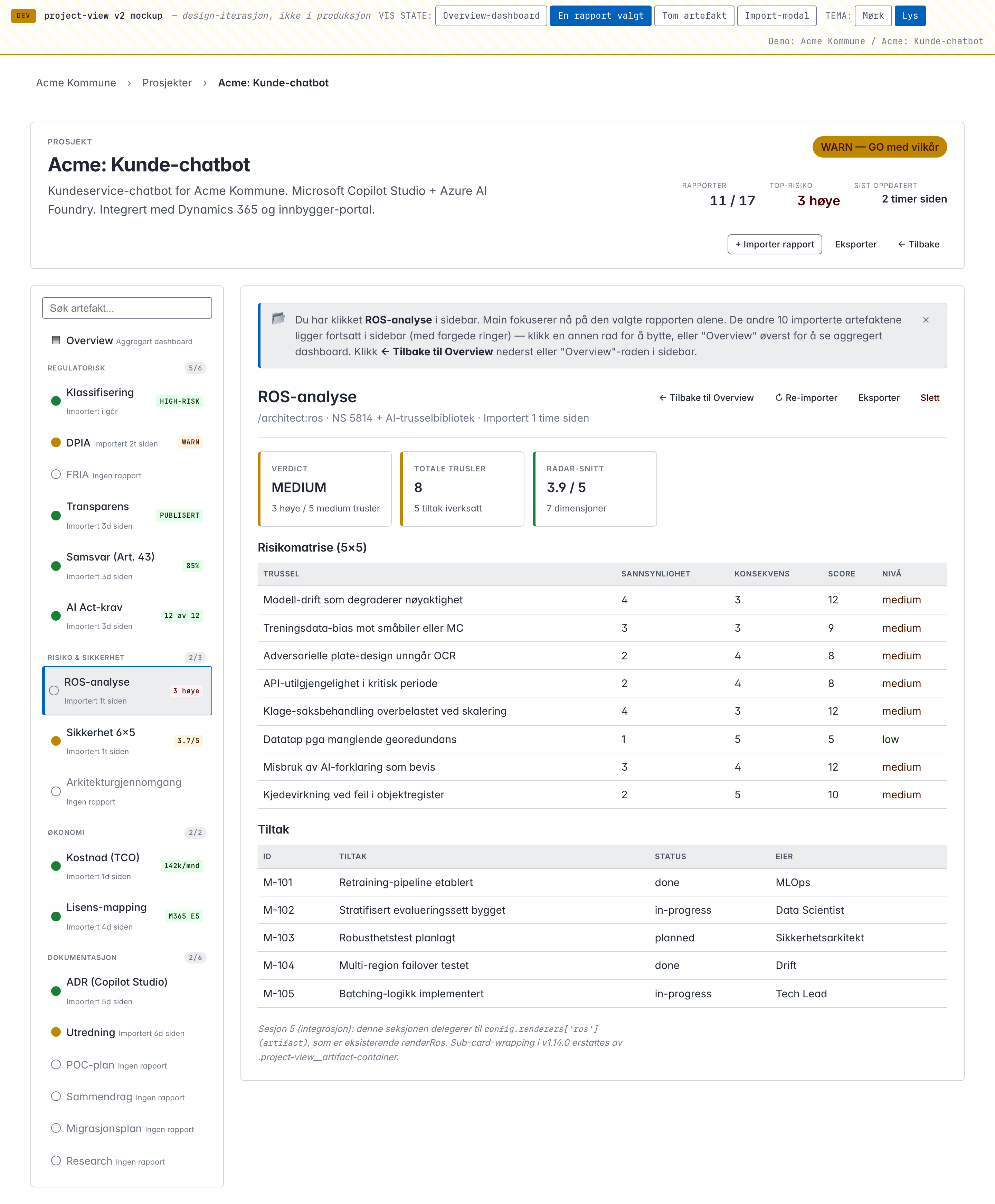Click Tilbake button in project header
995x1204 pixels.
918,244
